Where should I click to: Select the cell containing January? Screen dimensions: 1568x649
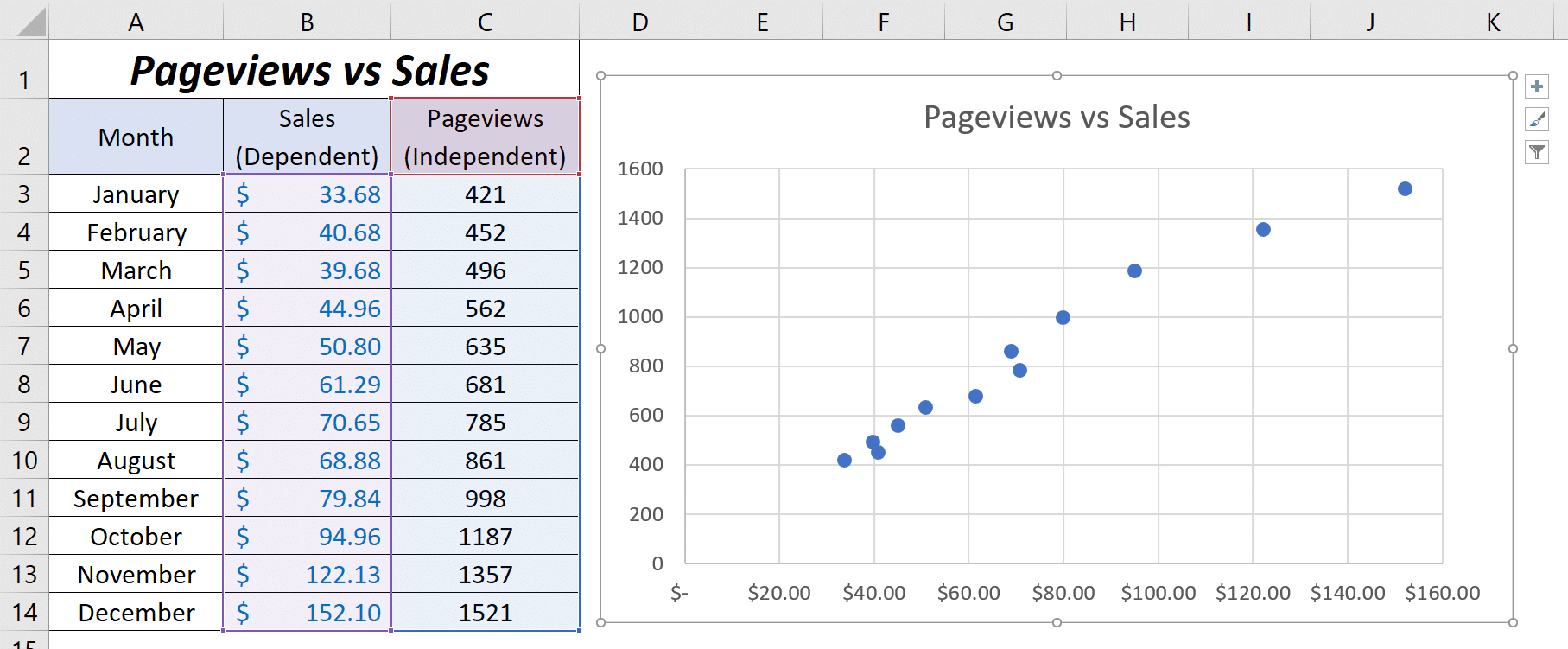click(x=136, y=194)
